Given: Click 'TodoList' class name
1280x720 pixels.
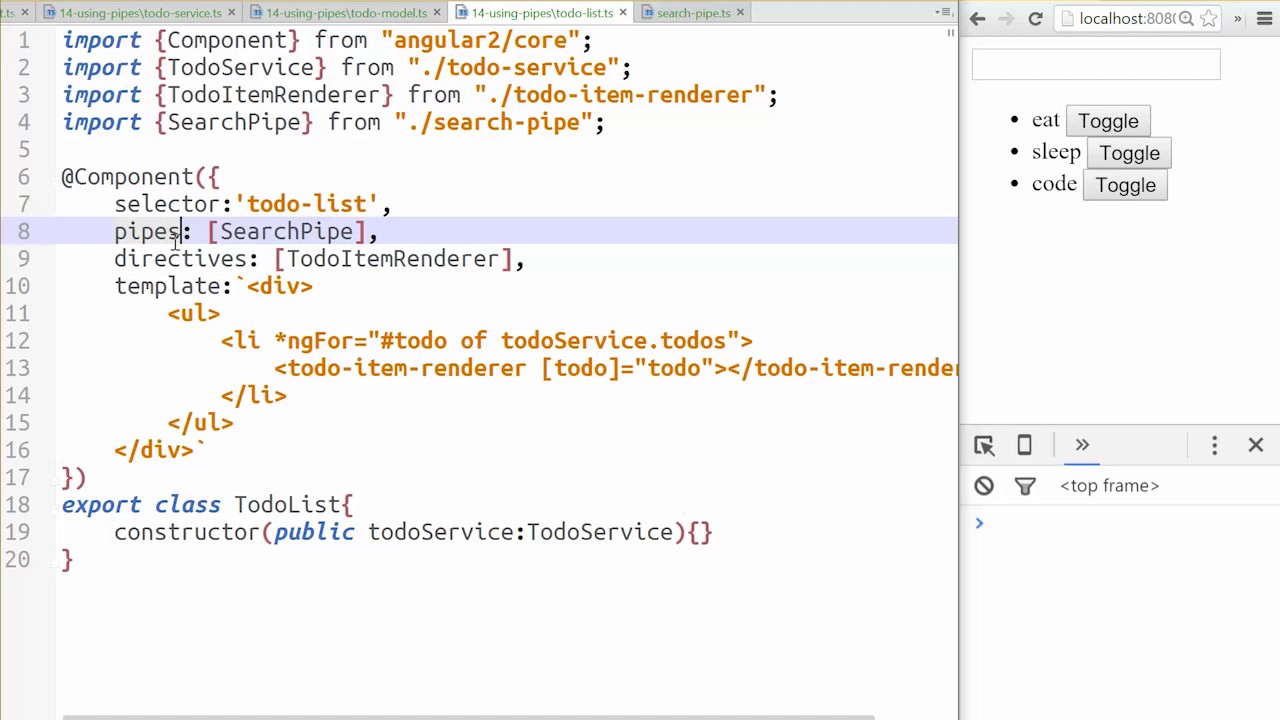Looking at the screenshot, I should 287,505.
